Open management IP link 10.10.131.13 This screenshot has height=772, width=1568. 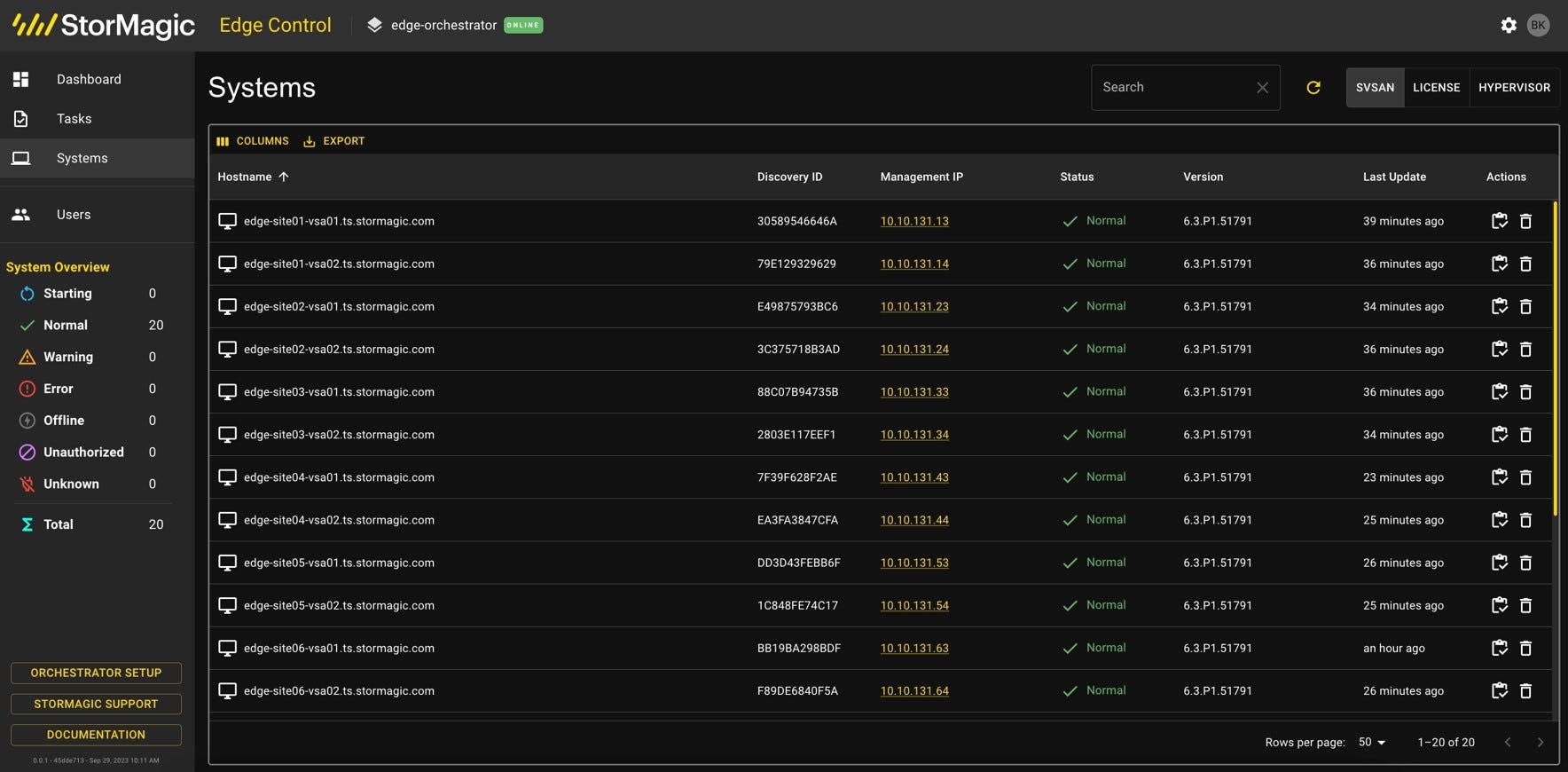(x=913, y=222)
